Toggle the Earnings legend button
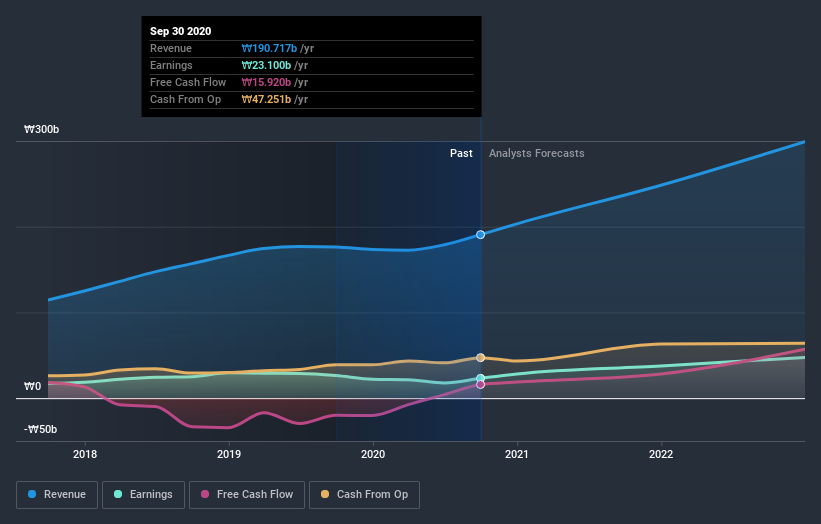 (143, 495)
